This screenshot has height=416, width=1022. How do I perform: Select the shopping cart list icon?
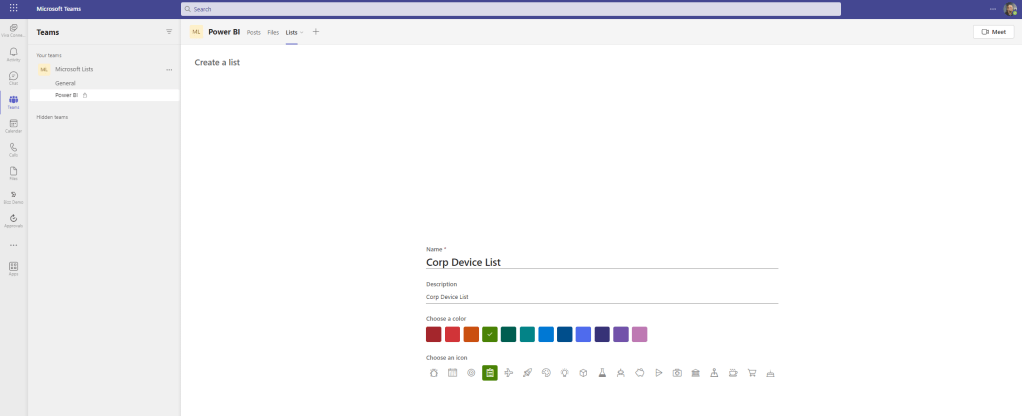pyautogui.click(x=752, y=373)
